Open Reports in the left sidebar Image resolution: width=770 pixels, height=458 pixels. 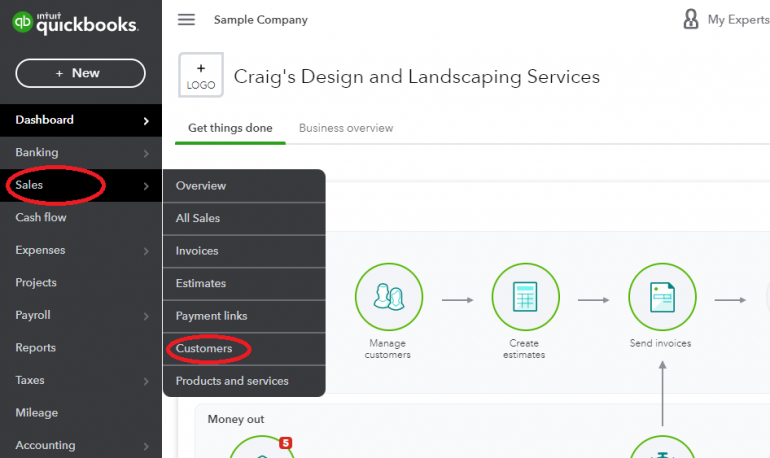click(x=36, y=348)
